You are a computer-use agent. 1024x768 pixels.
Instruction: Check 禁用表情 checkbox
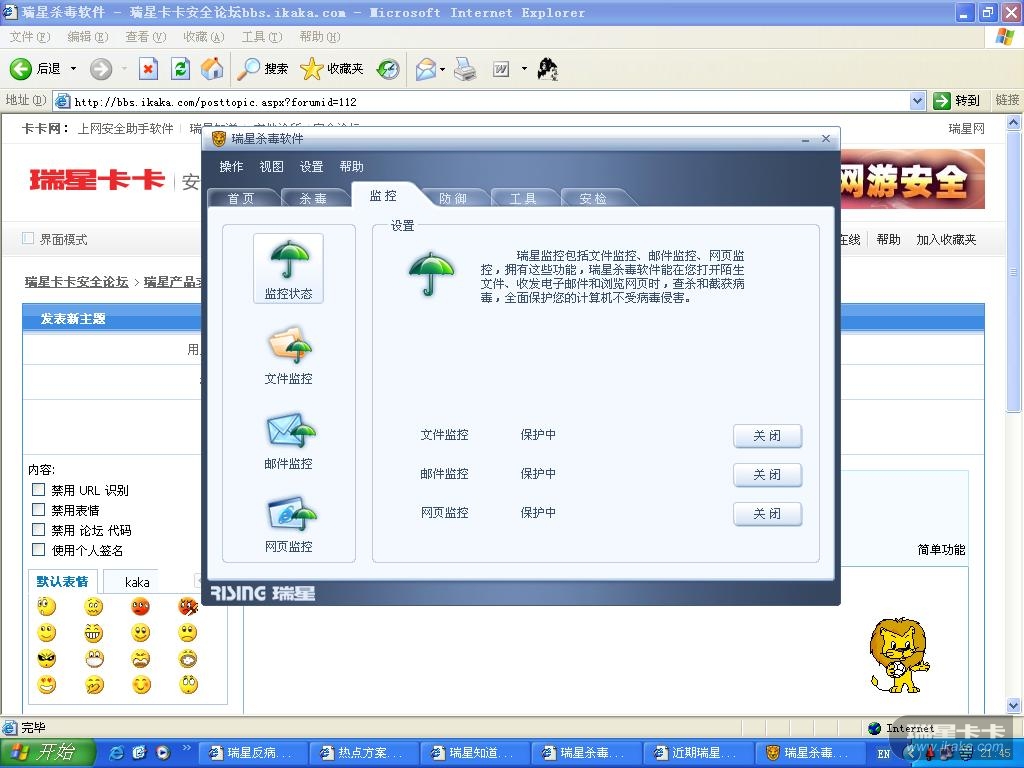[39, 509]
